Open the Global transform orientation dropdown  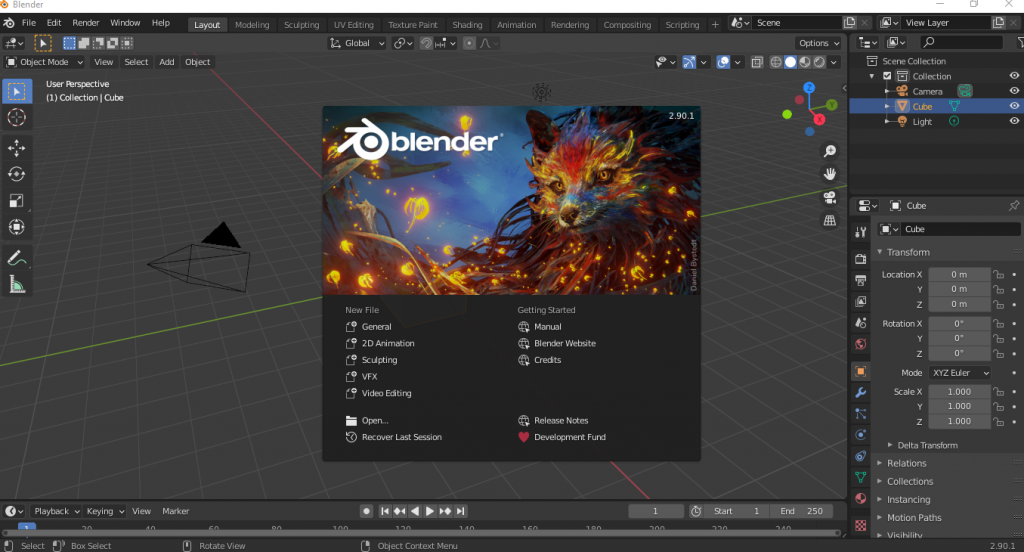[x=357, y=43]
